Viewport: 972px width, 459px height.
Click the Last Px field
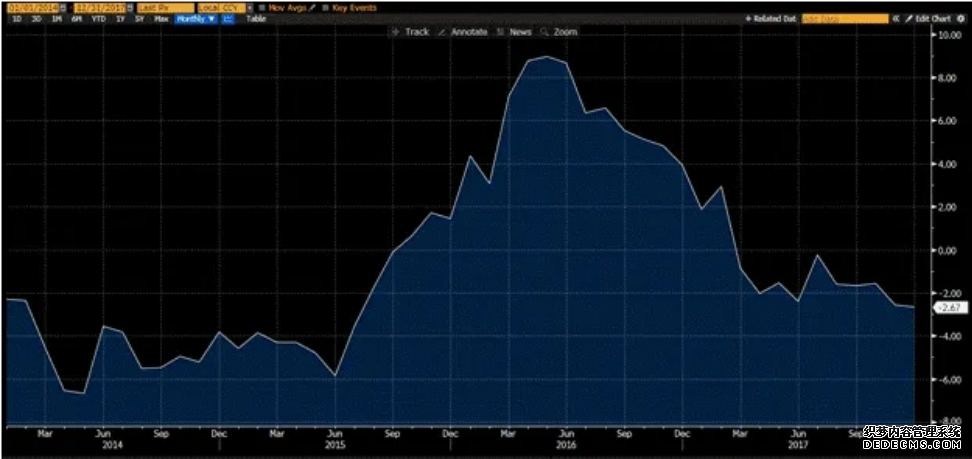tap(166, 8)
